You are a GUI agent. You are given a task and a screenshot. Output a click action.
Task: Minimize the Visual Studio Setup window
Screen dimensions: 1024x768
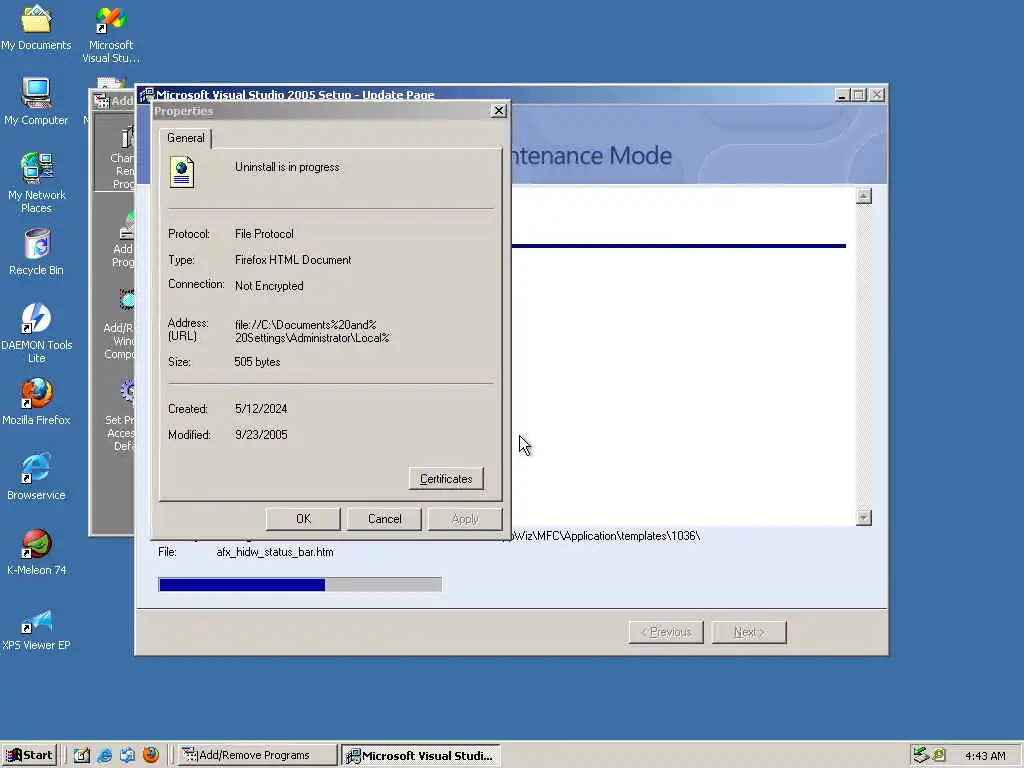(842, 95)
